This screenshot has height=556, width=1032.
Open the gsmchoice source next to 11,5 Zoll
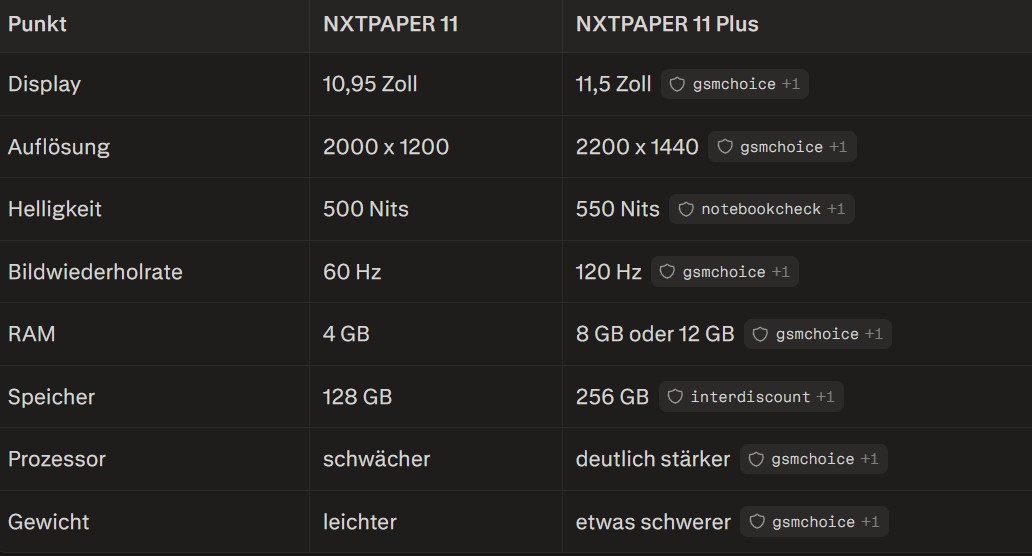point(734,84)
